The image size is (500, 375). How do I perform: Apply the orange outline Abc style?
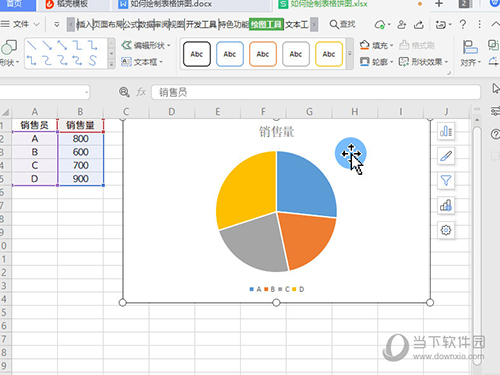click(x=263, y=54)
